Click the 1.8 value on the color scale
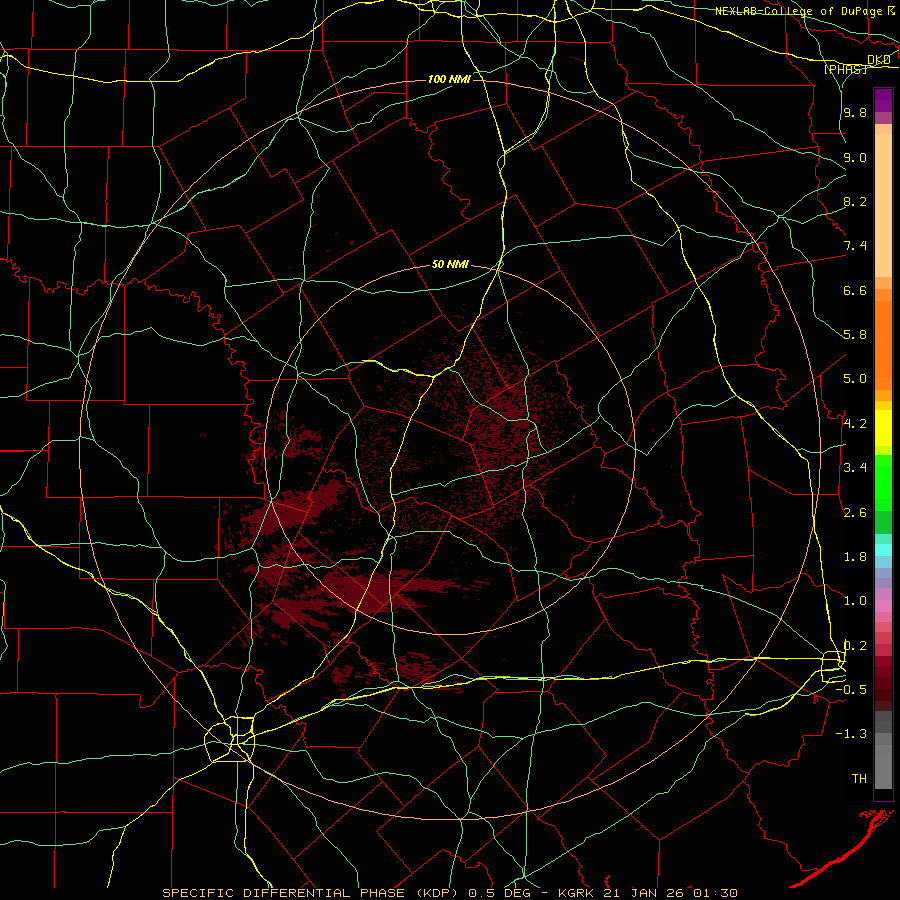900x900 pixels. click(855, 557)
